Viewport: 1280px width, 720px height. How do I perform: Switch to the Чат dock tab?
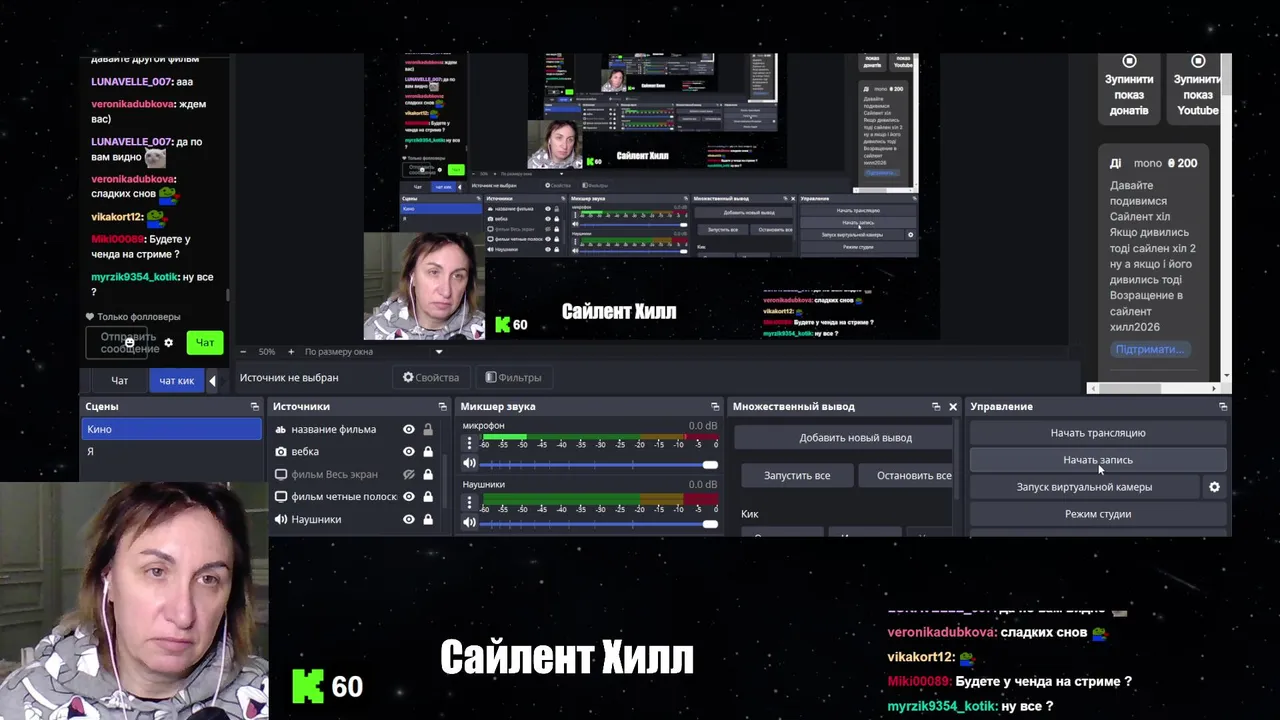point(119,381)
